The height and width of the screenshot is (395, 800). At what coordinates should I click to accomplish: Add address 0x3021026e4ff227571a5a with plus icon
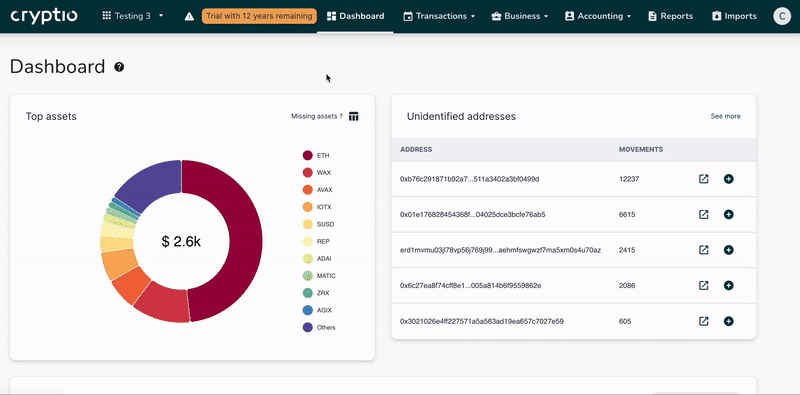[729, 321]
